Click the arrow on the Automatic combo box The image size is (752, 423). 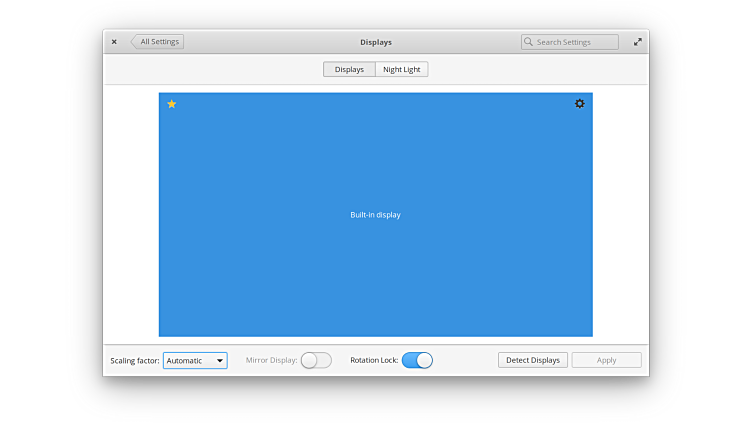click(220, 360)
